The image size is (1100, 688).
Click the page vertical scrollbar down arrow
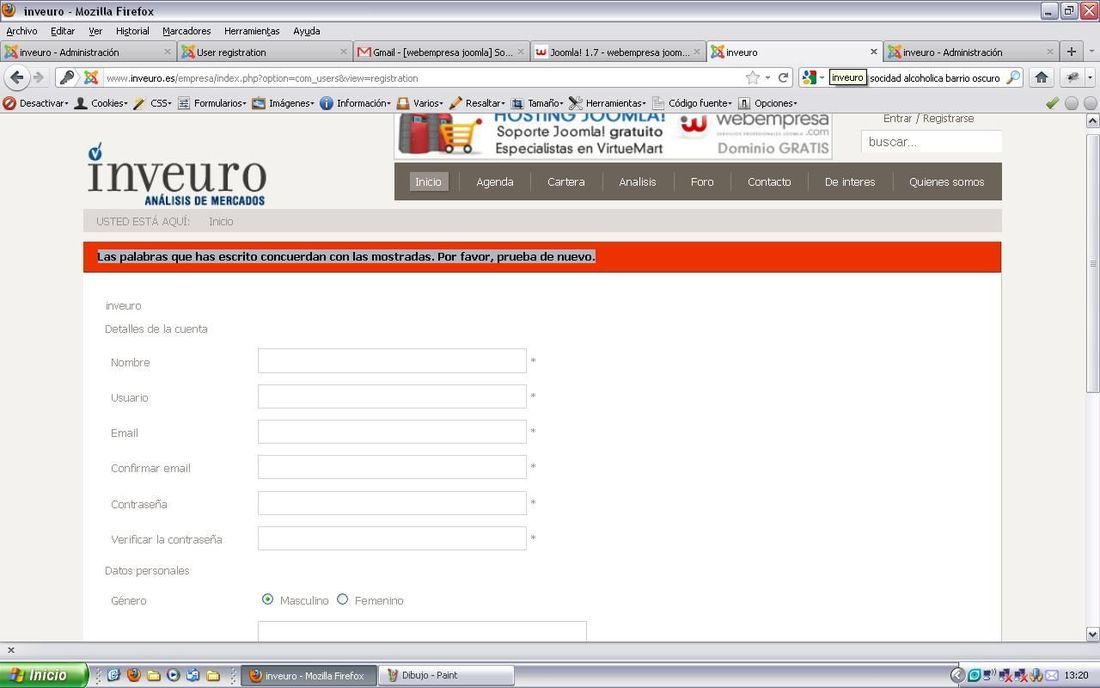[x=1092, y=634]
